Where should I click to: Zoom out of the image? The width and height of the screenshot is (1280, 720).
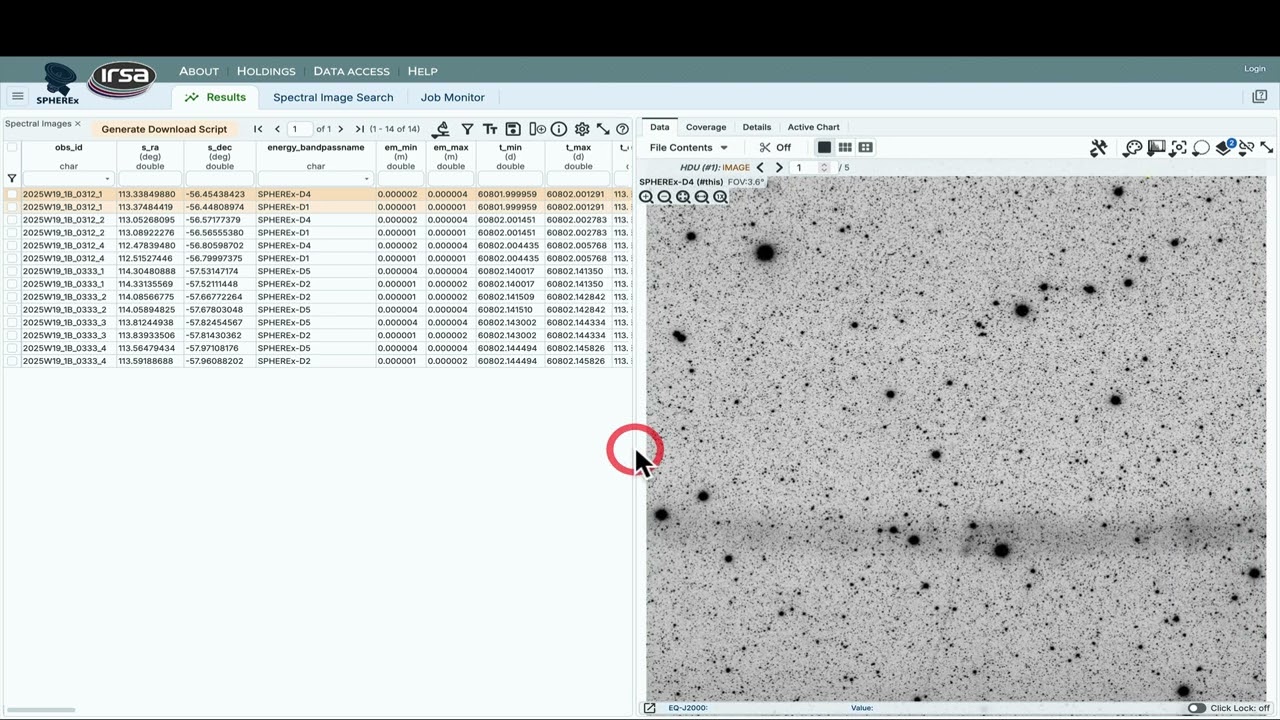pos(665,197)
